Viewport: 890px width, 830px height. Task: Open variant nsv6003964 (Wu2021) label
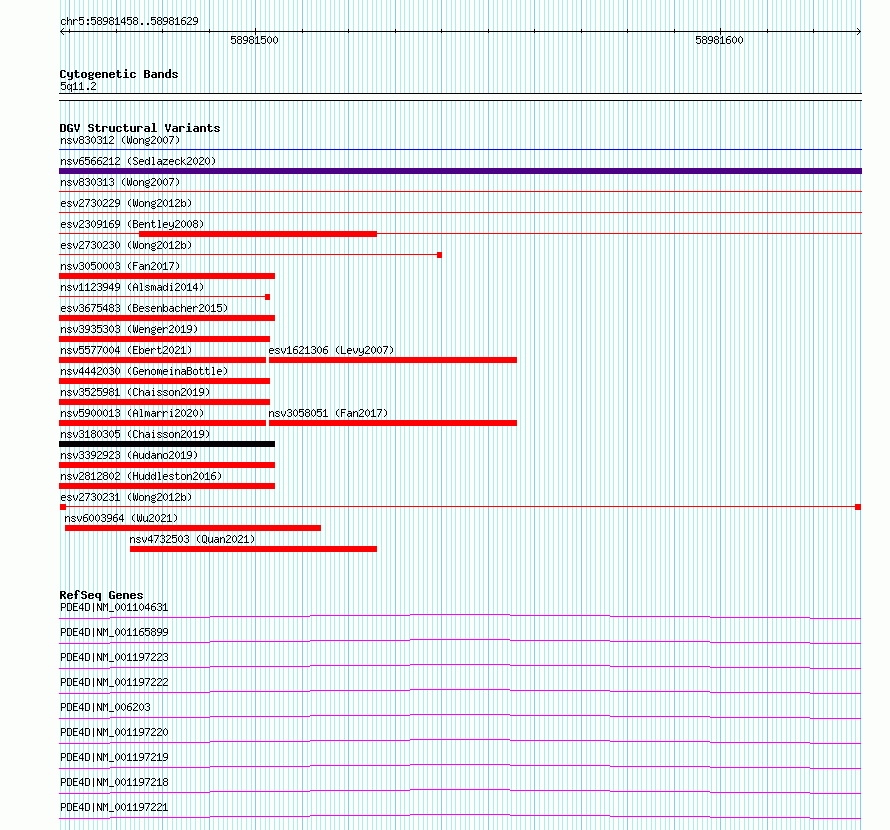tap(121, 518)
